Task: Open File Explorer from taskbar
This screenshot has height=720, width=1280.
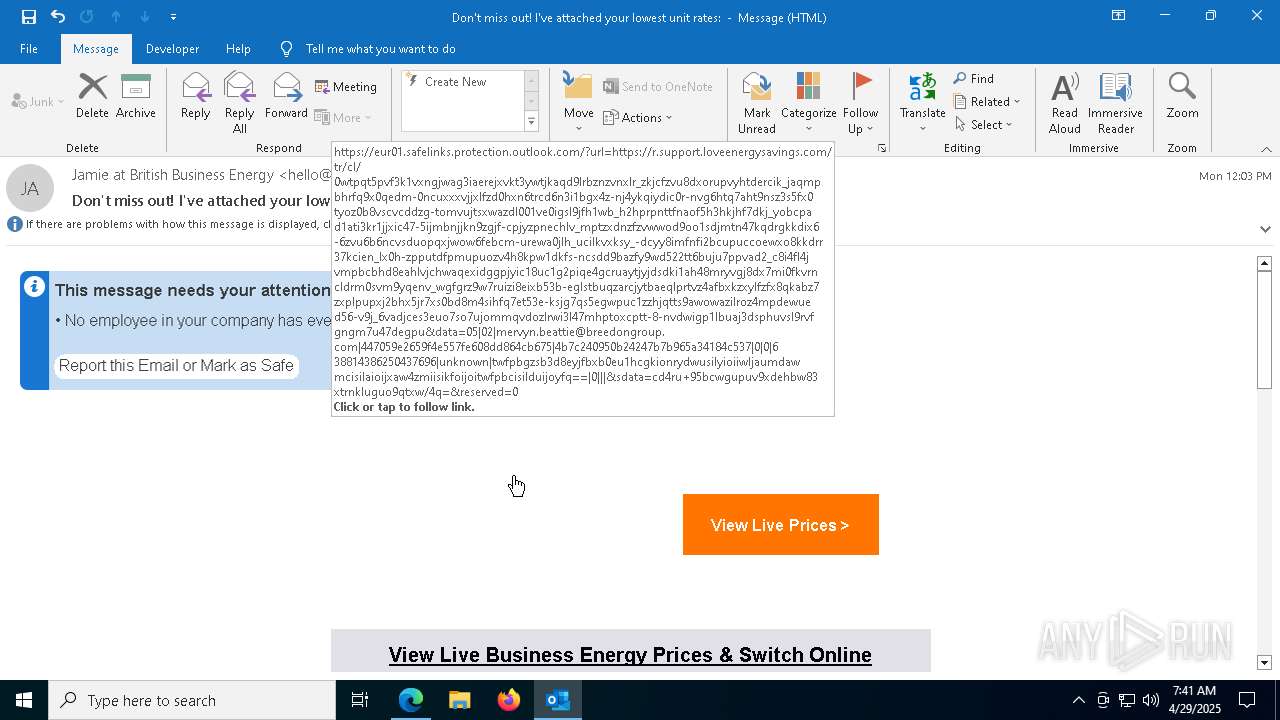Action: tap(459, 700)
